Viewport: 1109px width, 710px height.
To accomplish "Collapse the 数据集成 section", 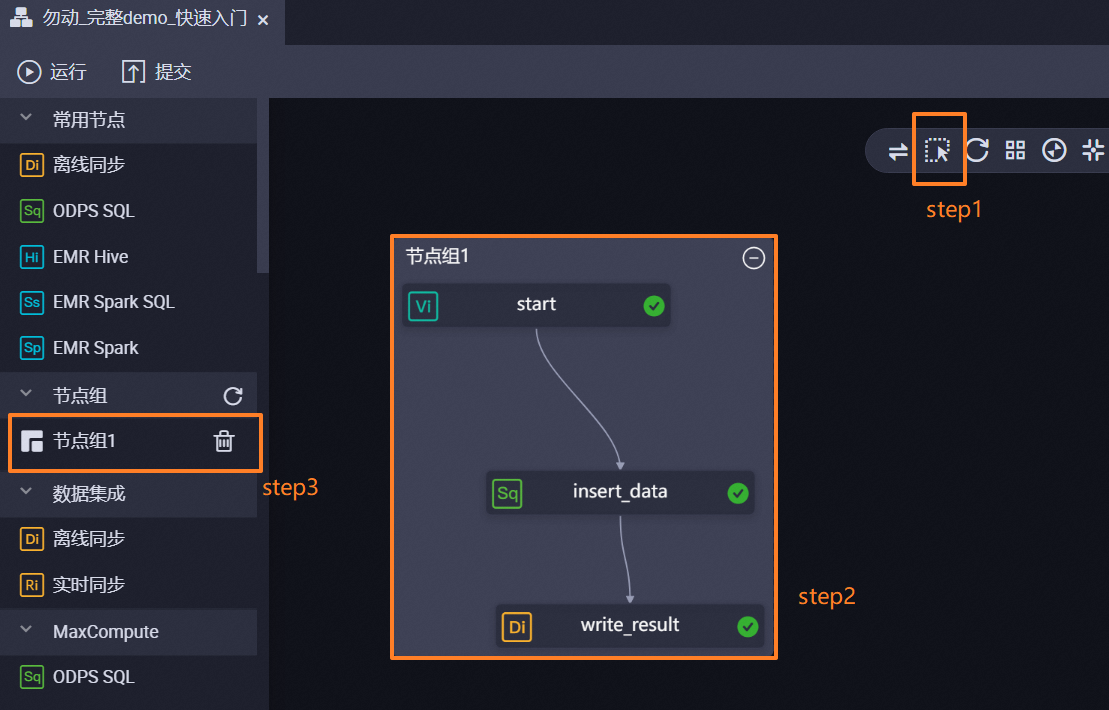I will (x=27, y=493).
